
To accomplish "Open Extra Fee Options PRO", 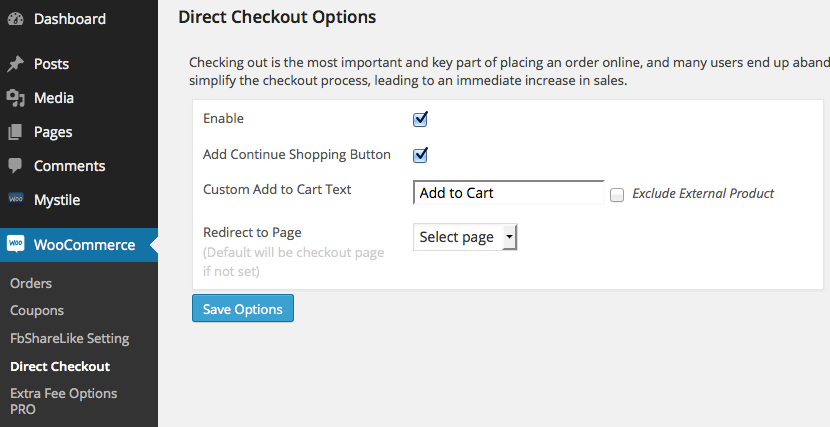I will click(63, 401).
